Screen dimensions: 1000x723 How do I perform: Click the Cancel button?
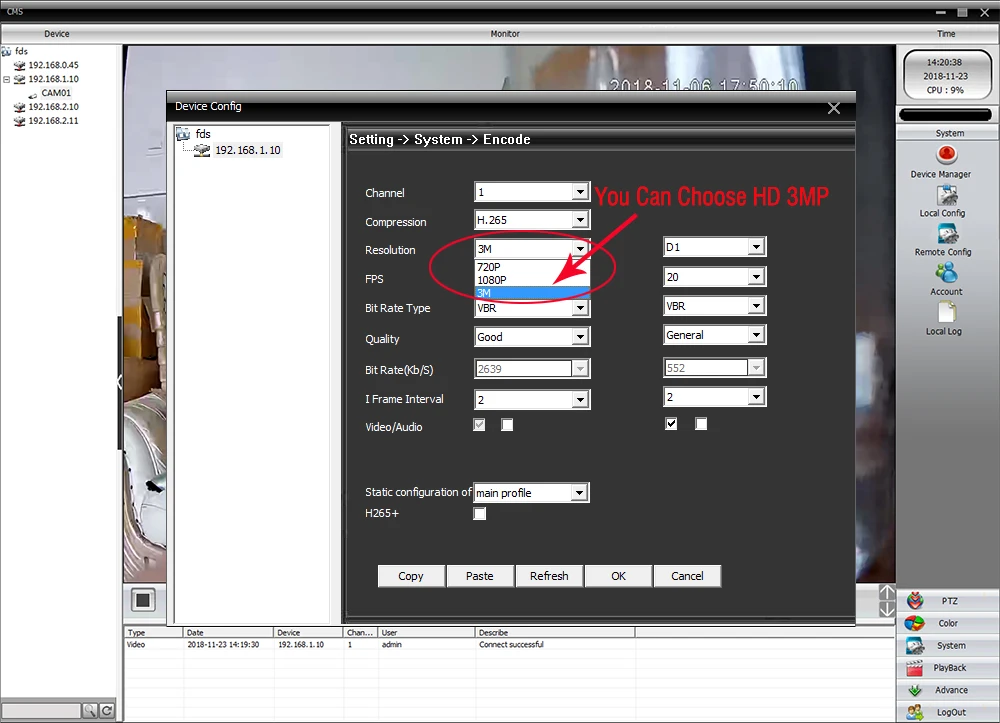[x=687, y=576]
